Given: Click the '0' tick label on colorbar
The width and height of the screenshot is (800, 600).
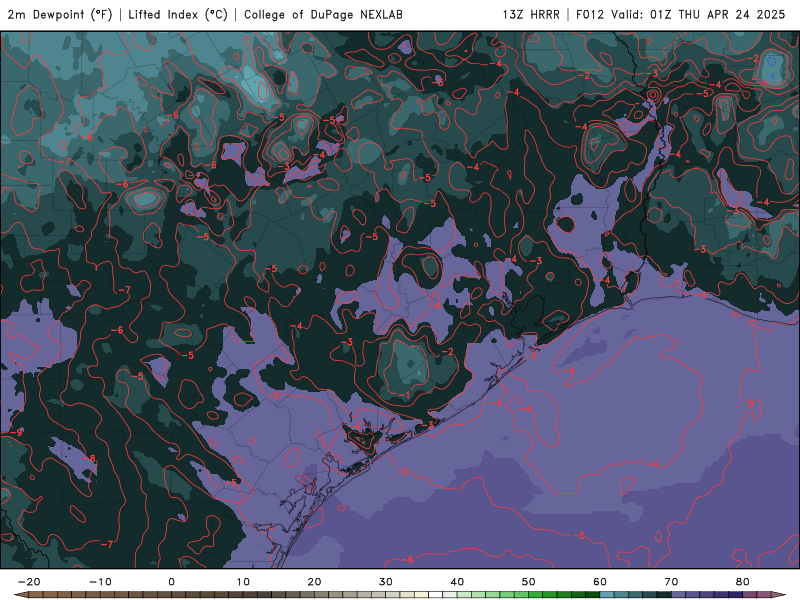Looking at the screenshot, I should click(x=171, y=582).
